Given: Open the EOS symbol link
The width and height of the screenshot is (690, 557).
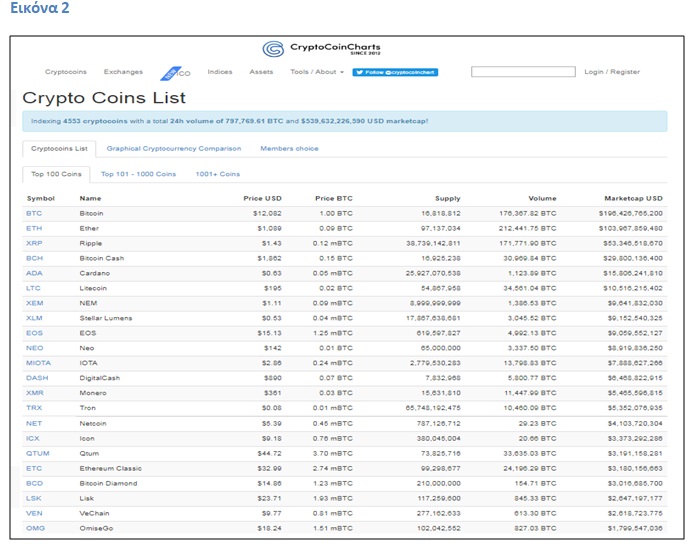Looking at the screenshot, I should click(34, 333).
